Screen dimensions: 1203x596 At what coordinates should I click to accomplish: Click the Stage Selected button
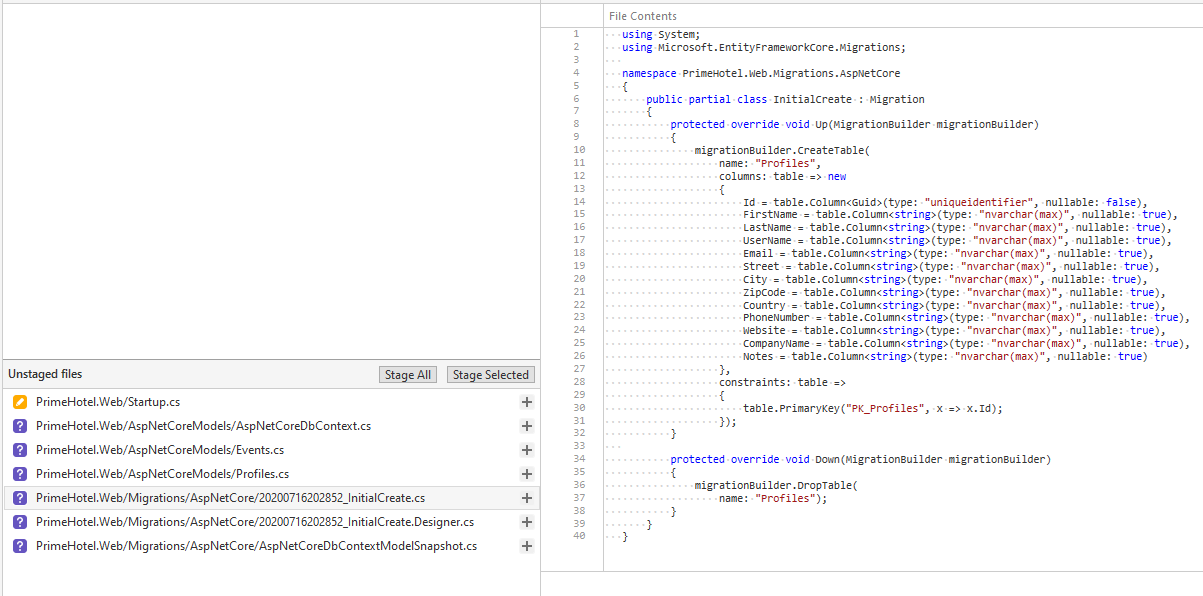pyautogui.click(x=490, y=375)
